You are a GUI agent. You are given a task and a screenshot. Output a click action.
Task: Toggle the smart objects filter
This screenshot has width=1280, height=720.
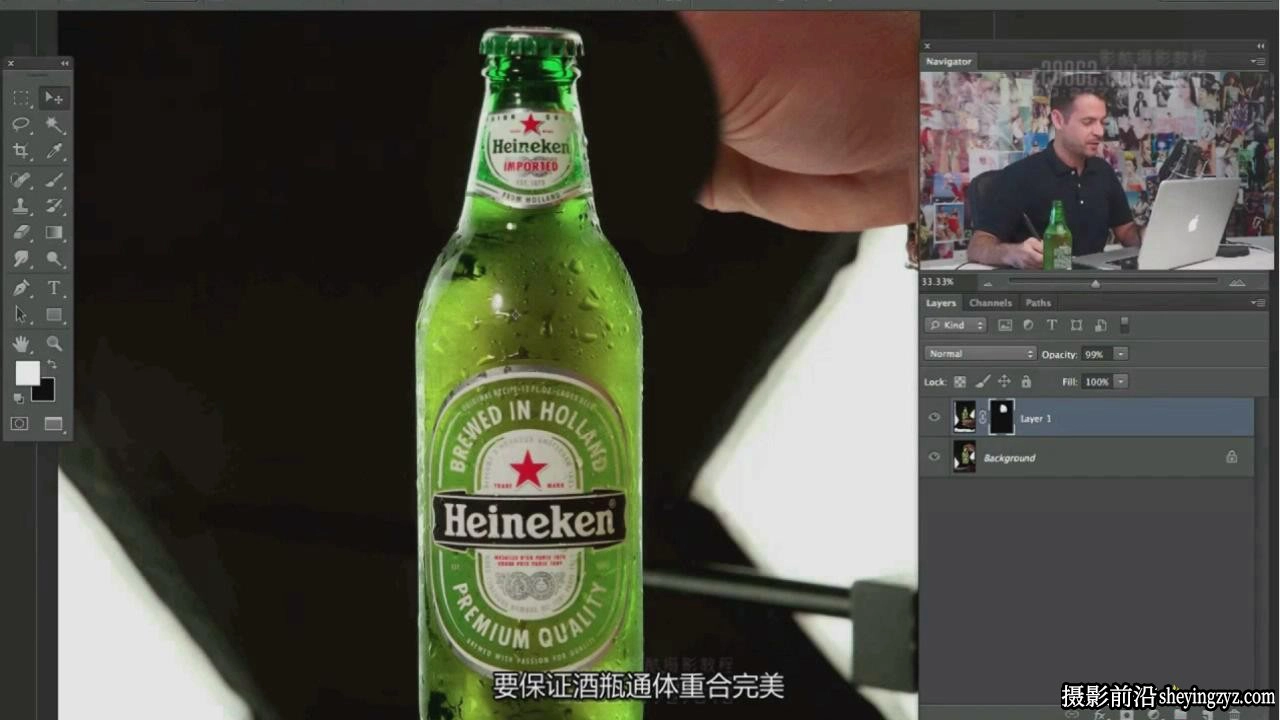[x=1100, y=325]
